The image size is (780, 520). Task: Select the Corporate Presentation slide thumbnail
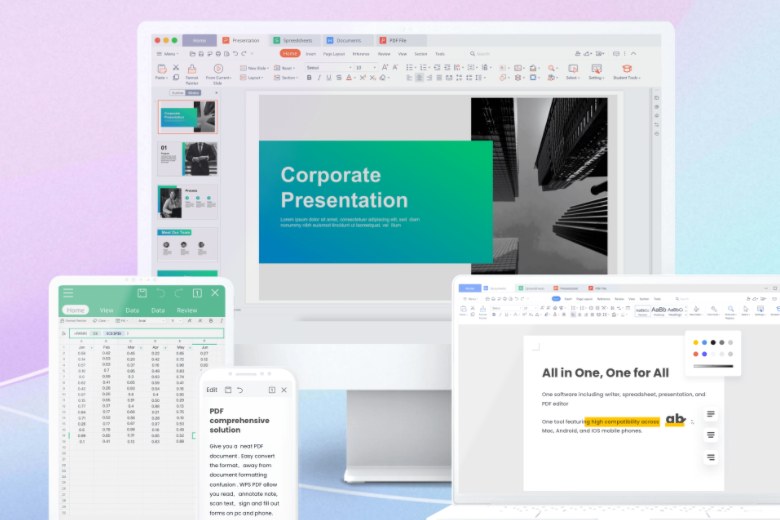[188, 117]
